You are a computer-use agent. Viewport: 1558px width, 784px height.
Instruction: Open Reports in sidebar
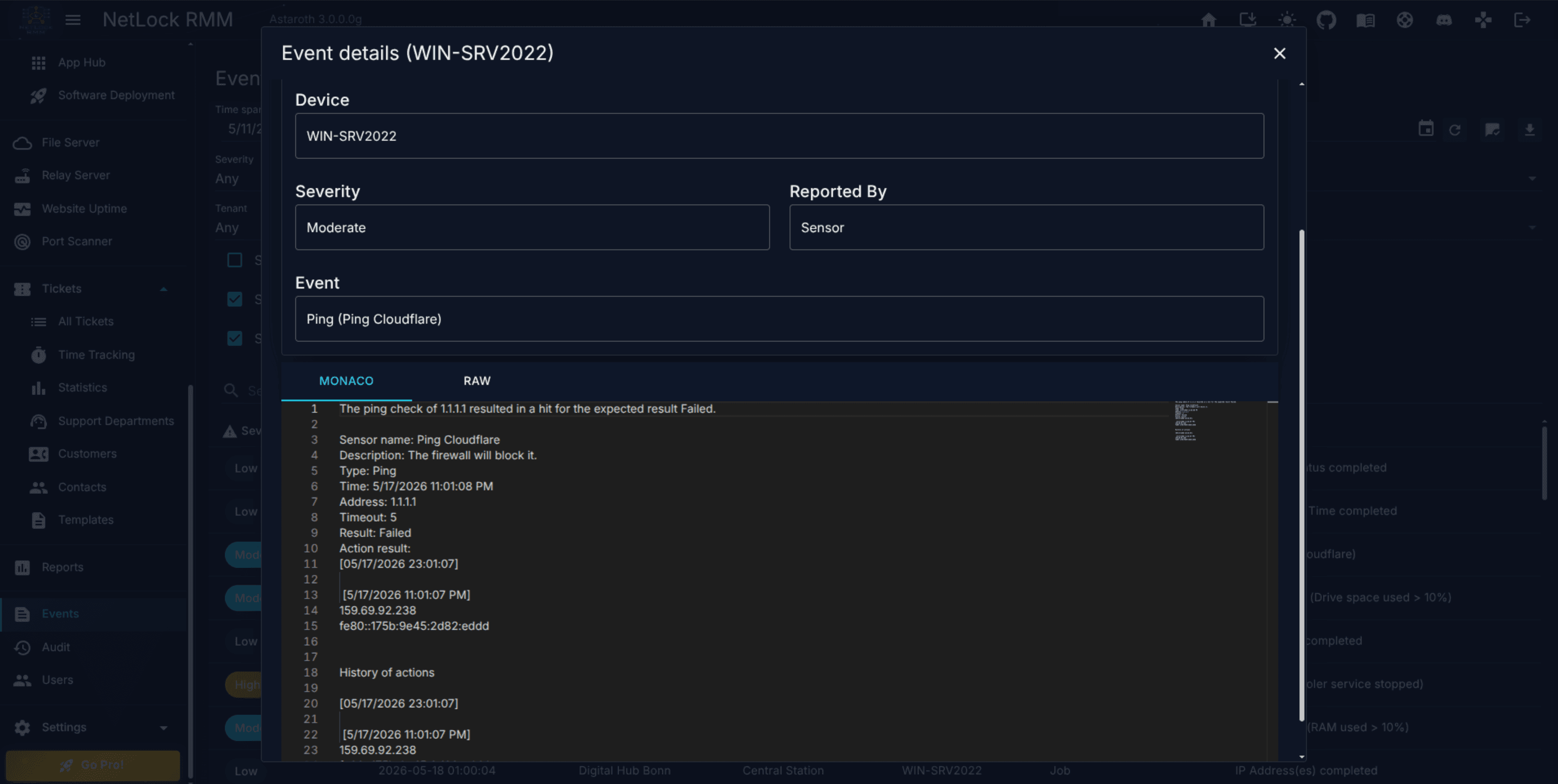tap(62, 567)
